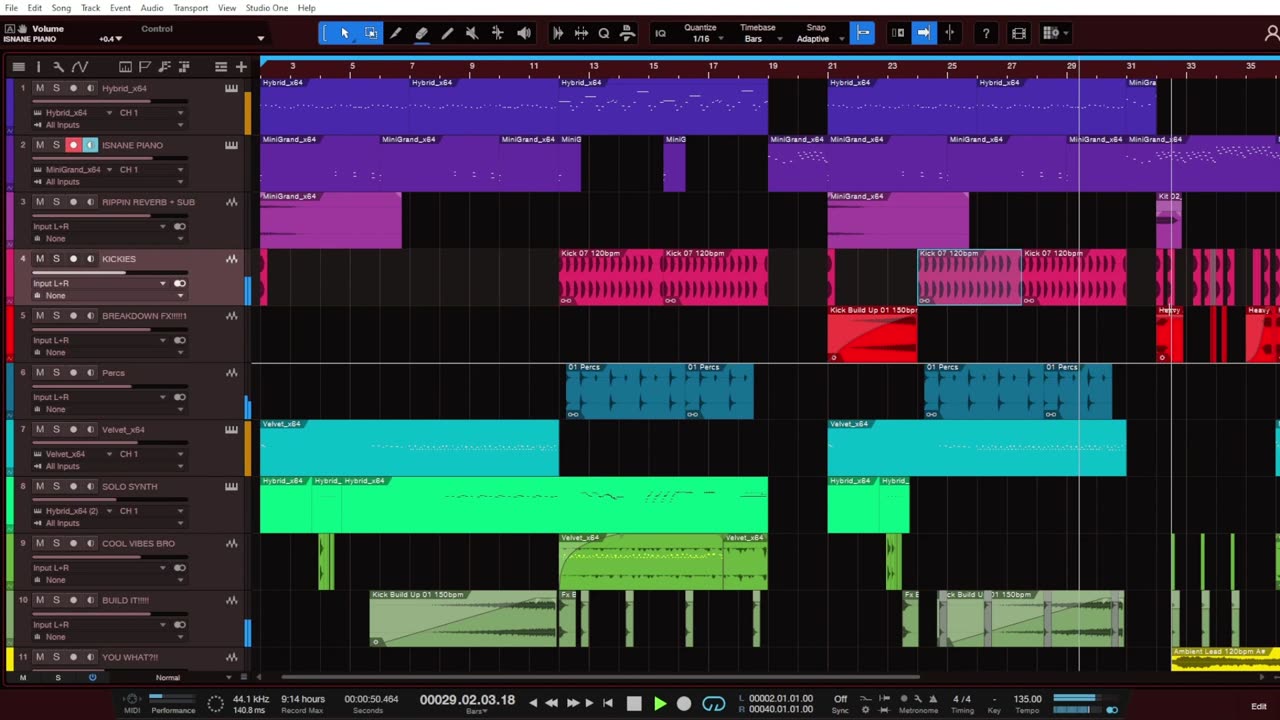Open the track list icon
Screen dimensions: 1280x720
pos(18,67)
